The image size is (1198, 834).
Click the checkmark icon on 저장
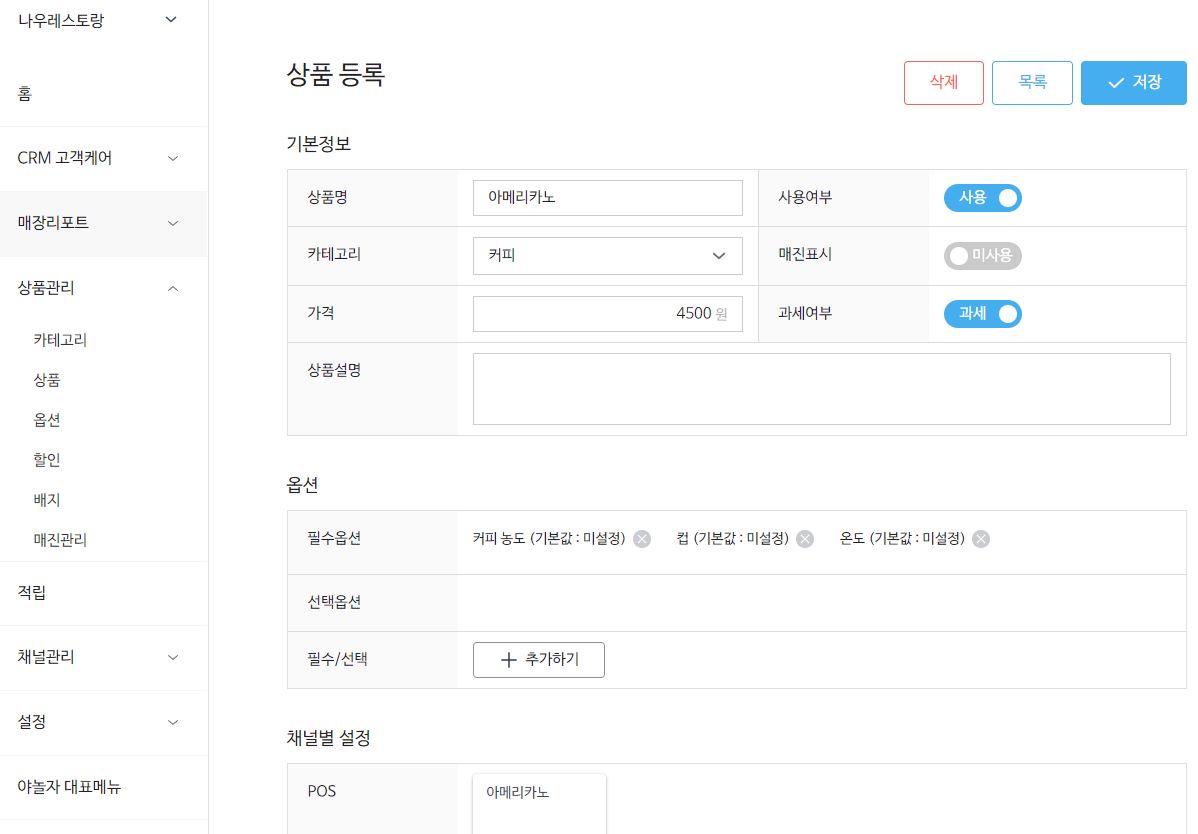coord(1115,82)
